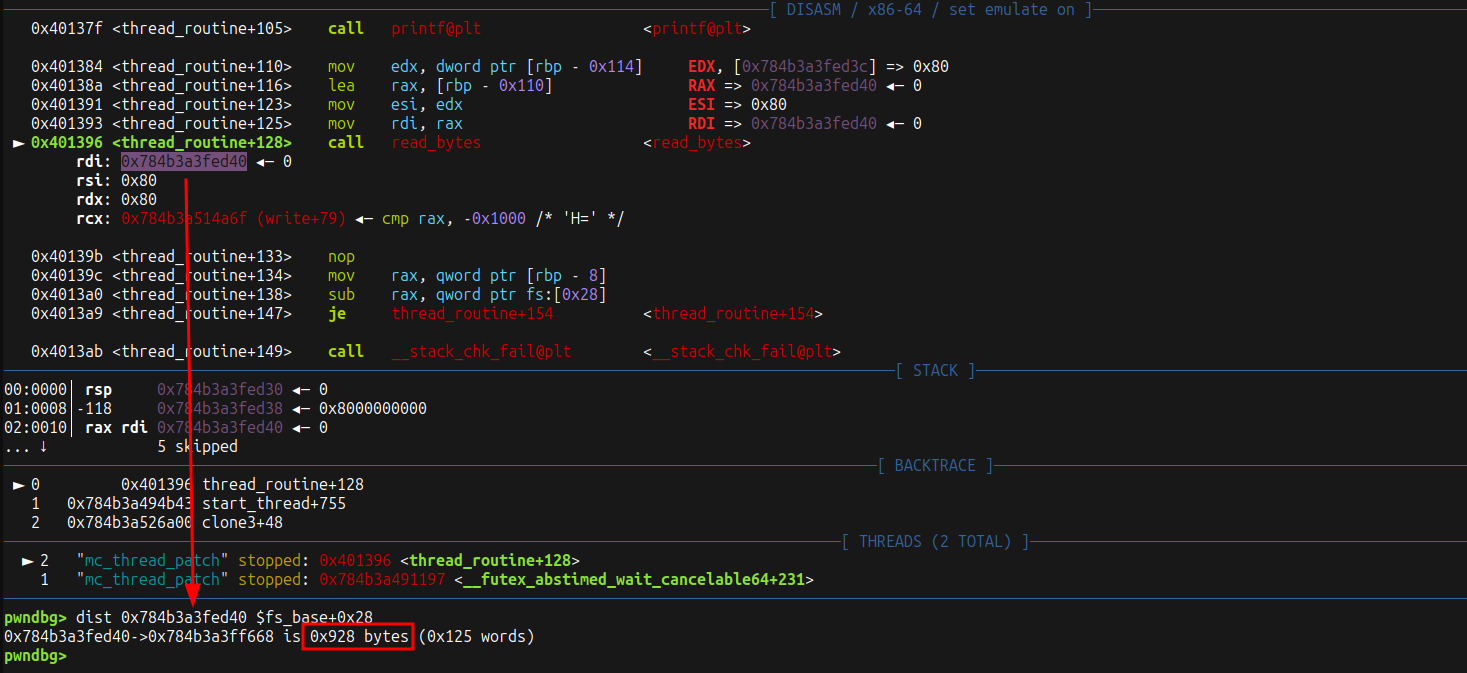The image size is (1467, 673).
Task: Select the BACKTRACE section header
Action: [x=935, y=466]
